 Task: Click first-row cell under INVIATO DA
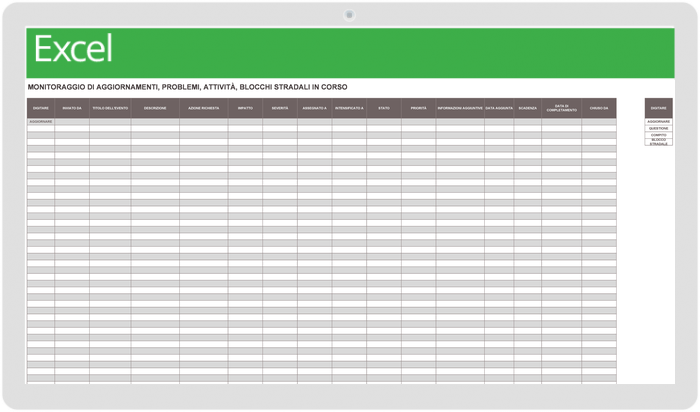pyautogui.click(x=72, y=121)
